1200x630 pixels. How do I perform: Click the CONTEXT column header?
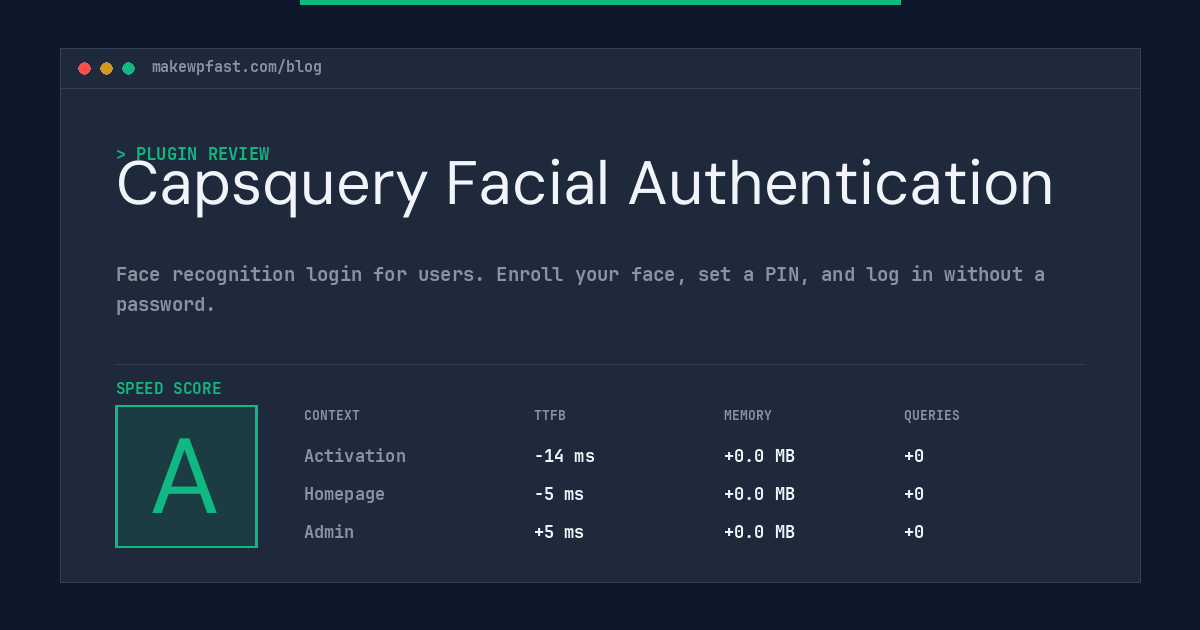tap(332, 416)
